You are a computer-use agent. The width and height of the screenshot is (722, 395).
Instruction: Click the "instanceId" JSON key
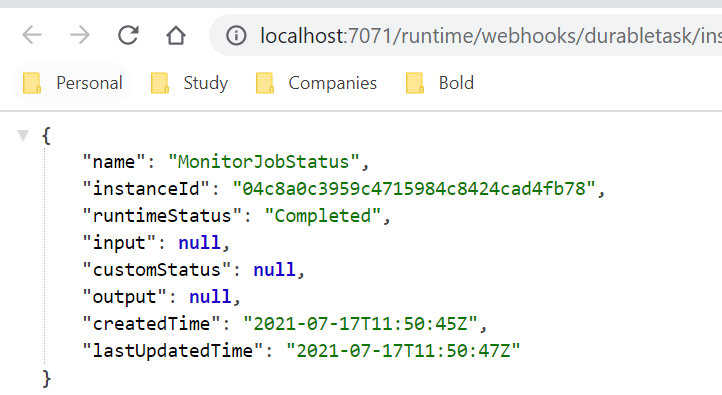(146, 189)
